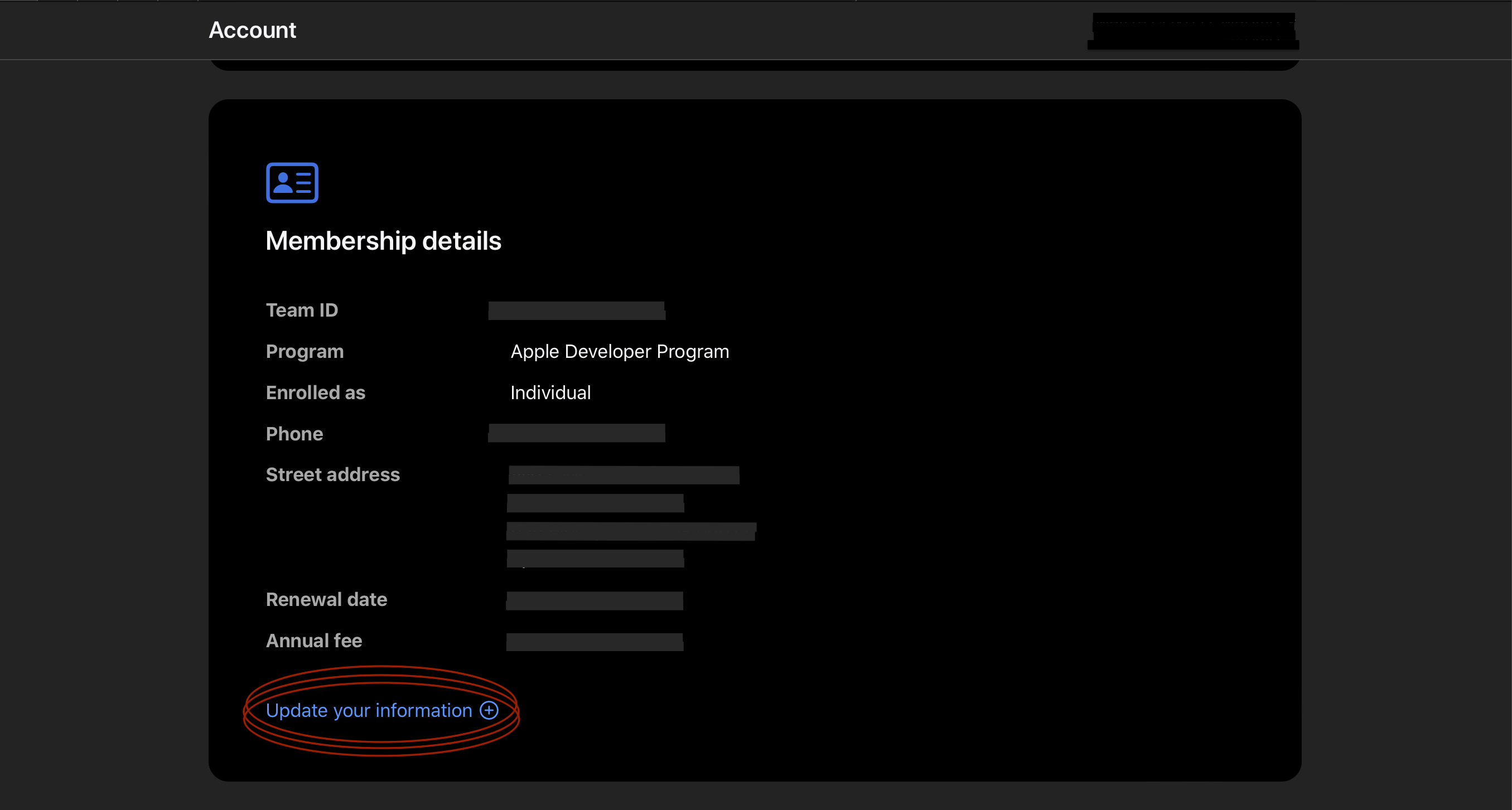Image resolution: width=1512 pixels, height=810 pixels.
Task: Click the Membership details heading
Action: coord(383,241)
